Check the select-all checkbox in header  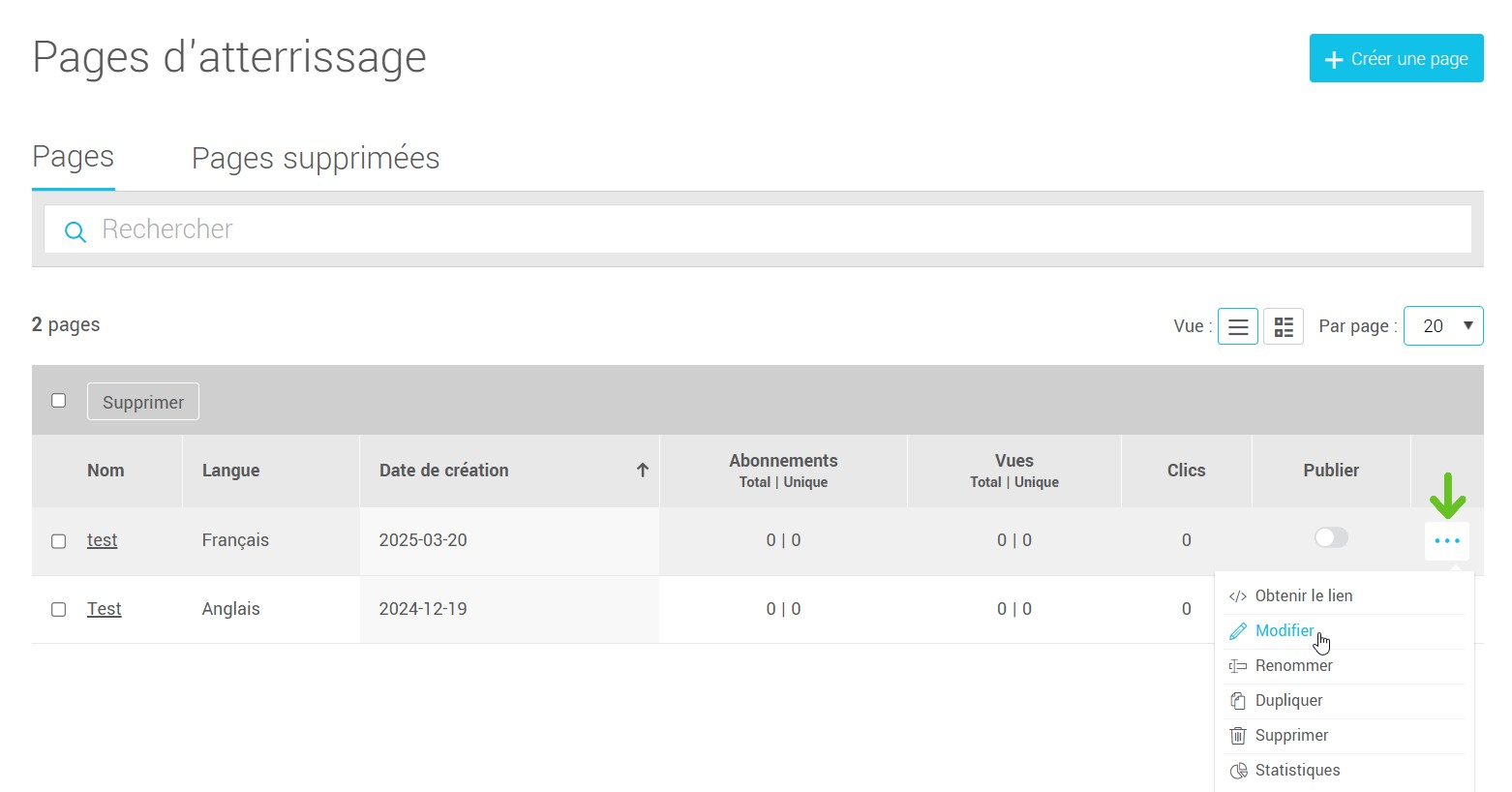[x=59, y=401]
